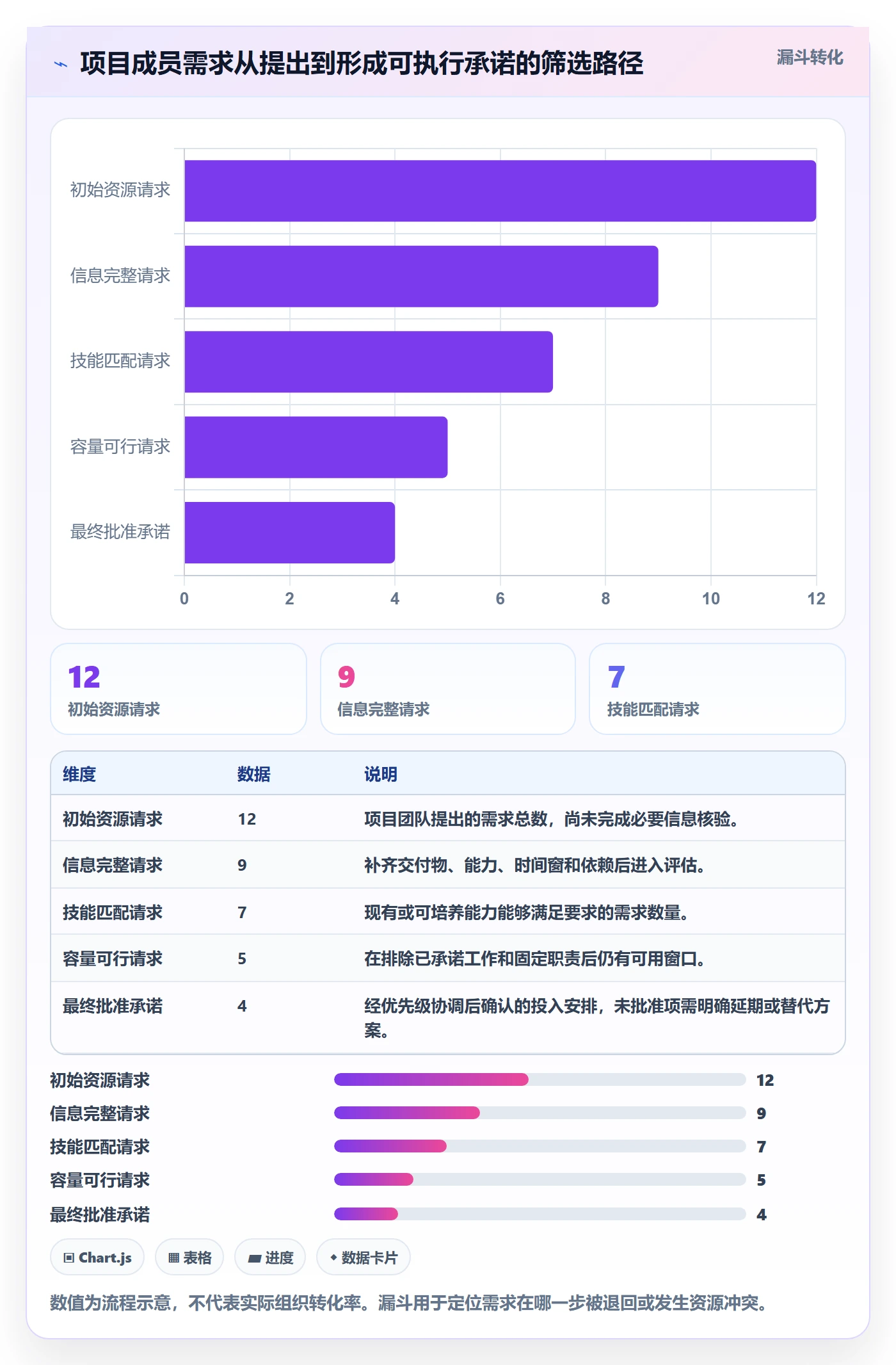Viewport: 896px width, 1365px height.
Task: Click the 容量可行请求 progress bar
Action: (x=540, y=1179)
